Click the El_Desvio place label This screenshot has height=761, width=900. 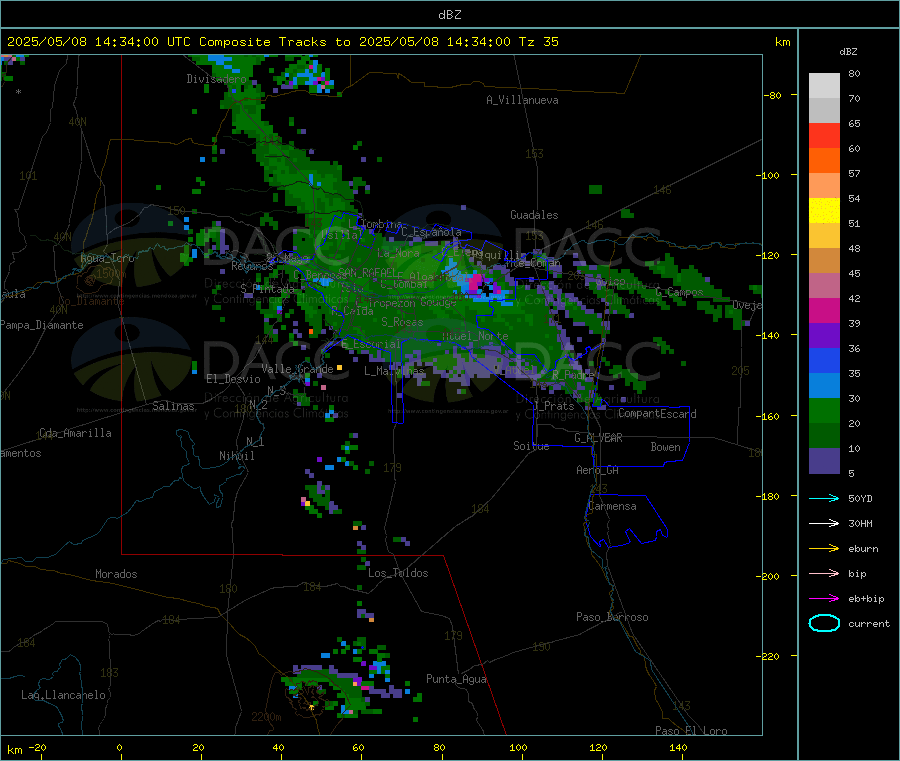[x=233, y=379]
